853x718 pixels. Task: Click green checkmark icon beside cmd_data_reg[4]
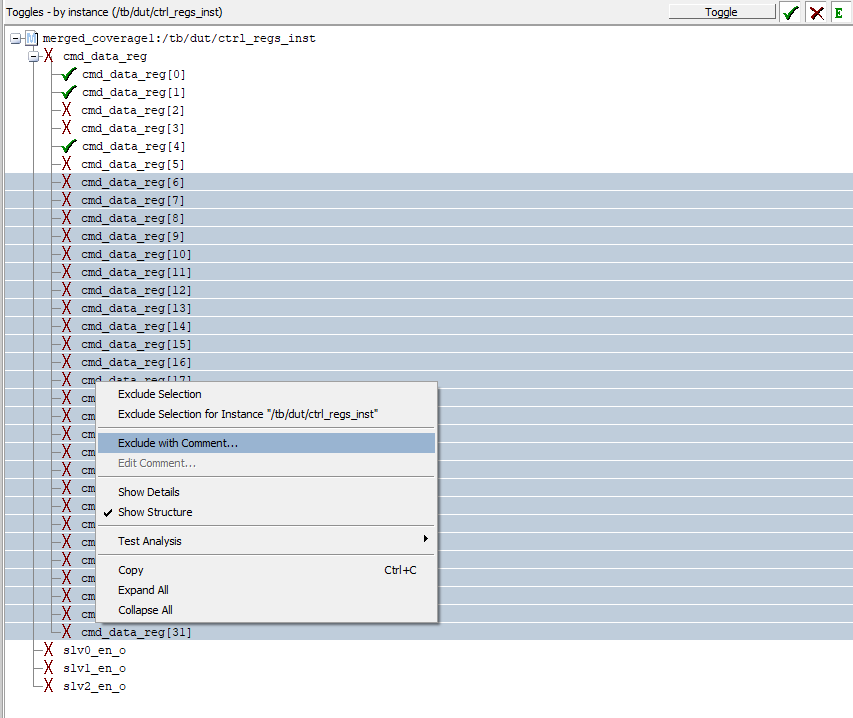point(66,146)
